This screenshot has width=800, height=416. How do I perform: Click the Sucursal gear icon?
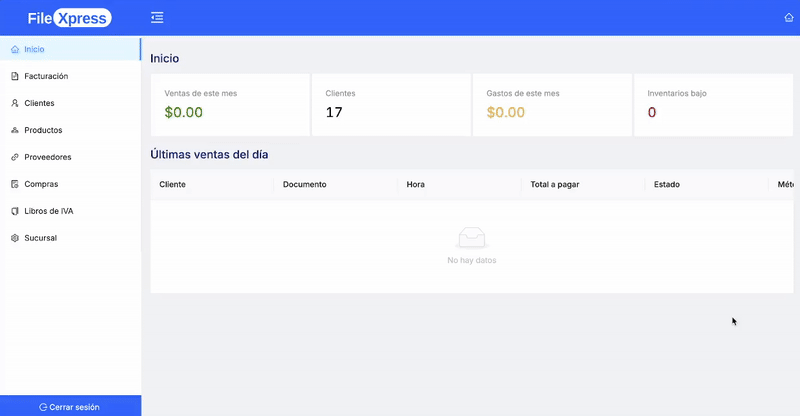pyautogui.click(x=15, y=238)
